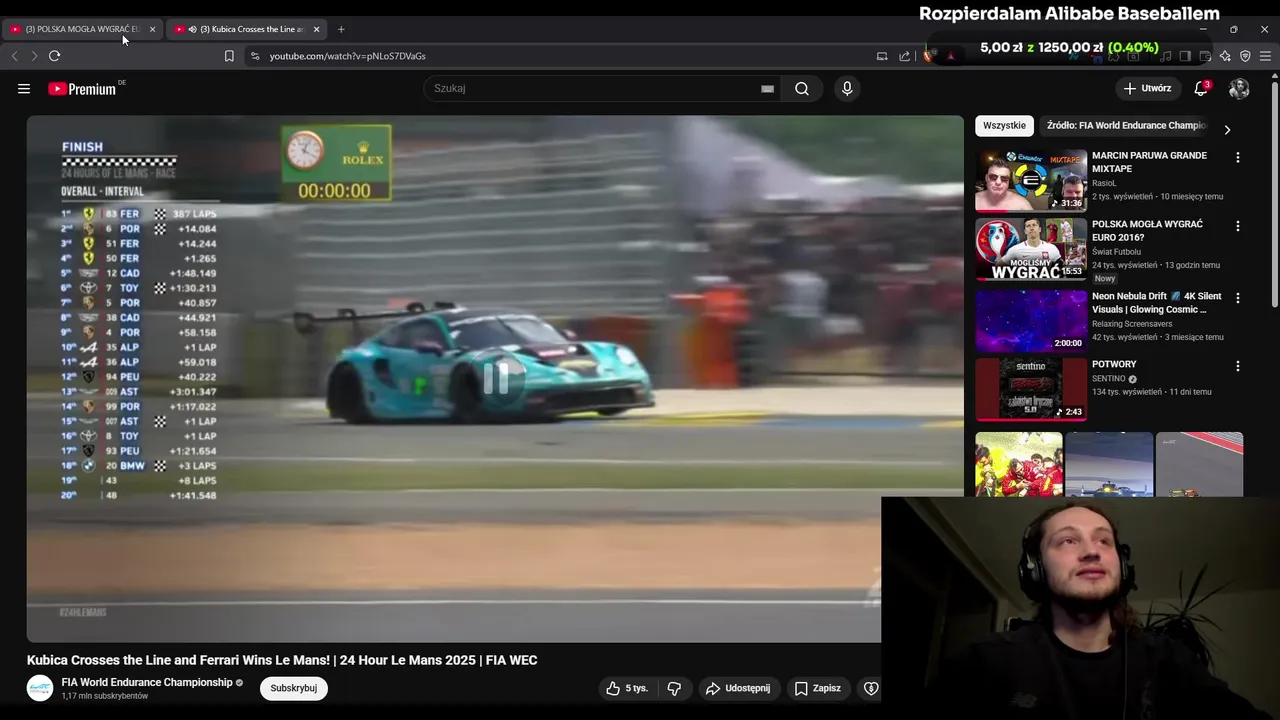This screenshot has height=720, width=1280.
Task: Click the page vertical scrollbar
Action: click(1275, 195)
